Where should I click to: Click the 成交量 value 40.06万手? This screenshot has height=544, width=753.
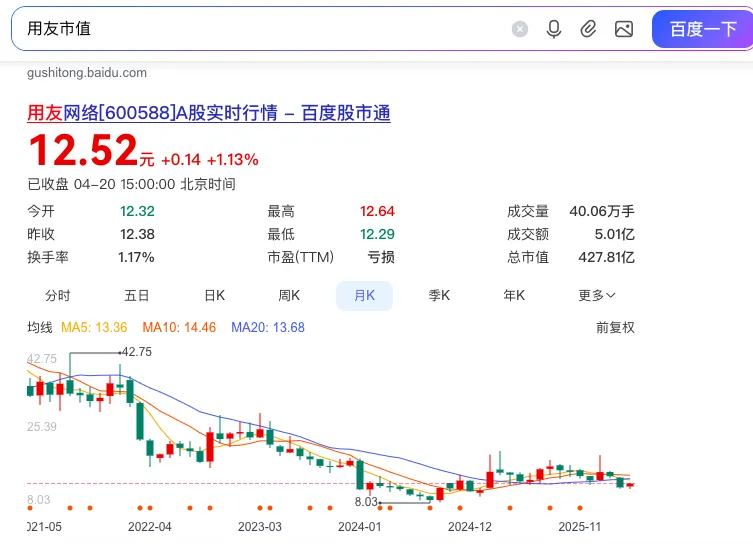click(602, 211)
